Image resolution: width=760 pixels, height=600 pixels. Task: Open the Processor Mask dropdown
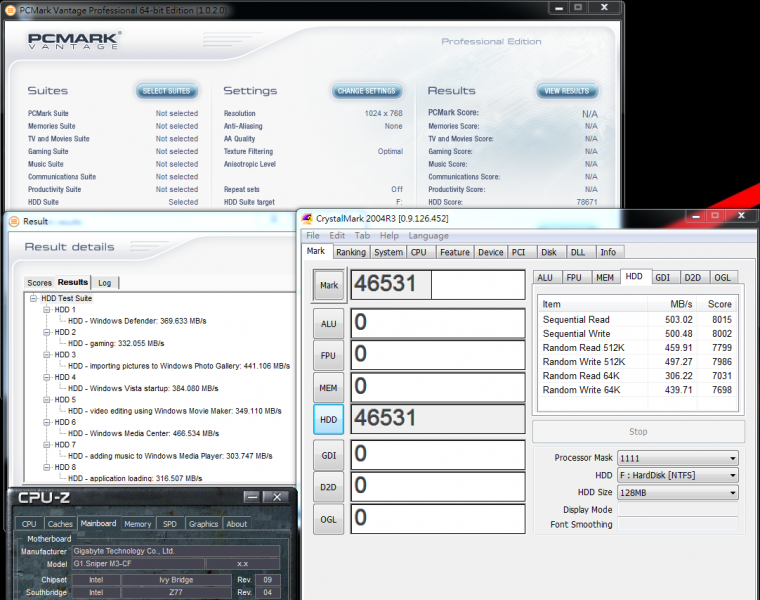(733, 458)
